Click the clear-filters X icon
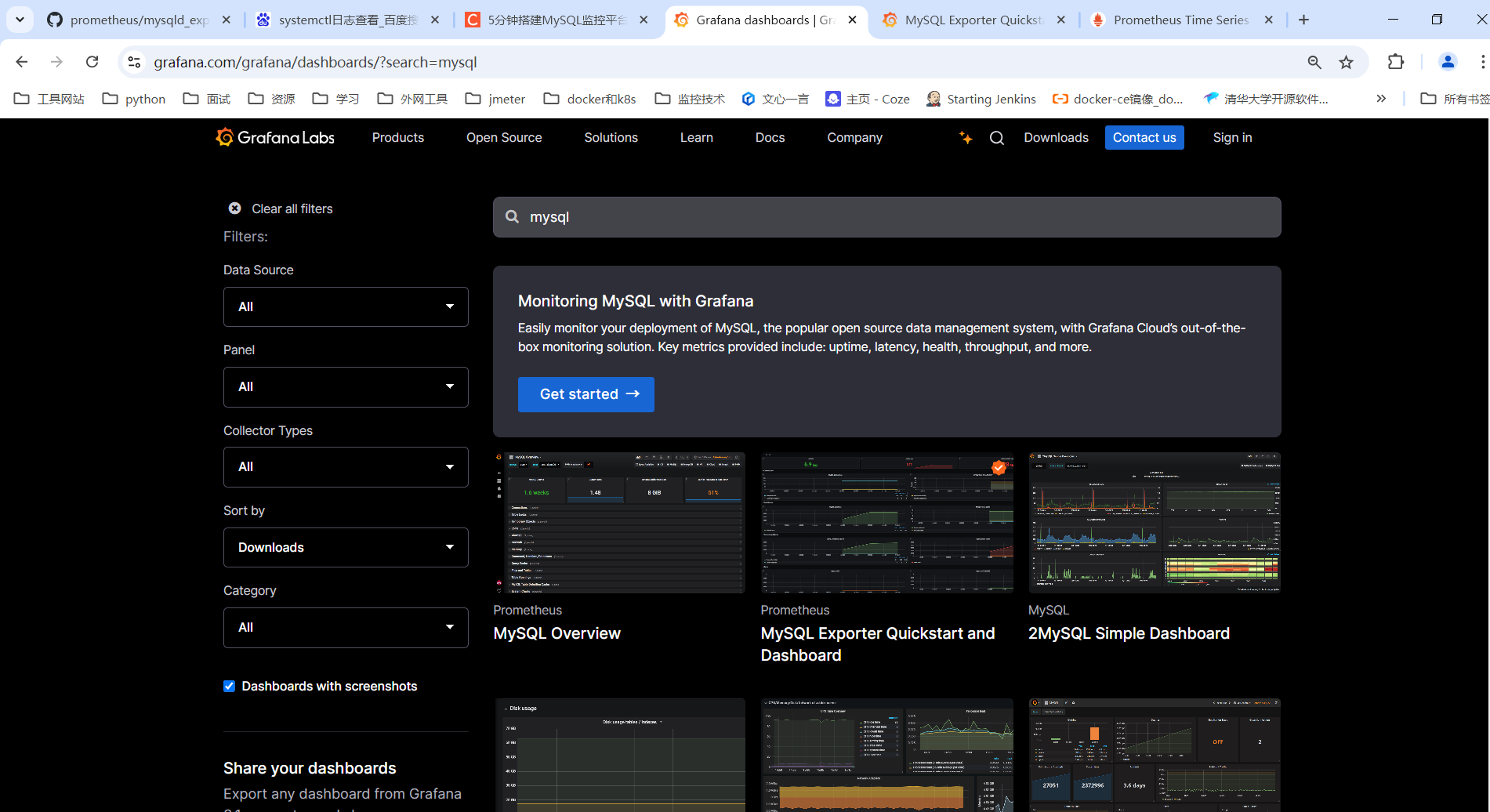1490x812 pixels. point(234,208)
